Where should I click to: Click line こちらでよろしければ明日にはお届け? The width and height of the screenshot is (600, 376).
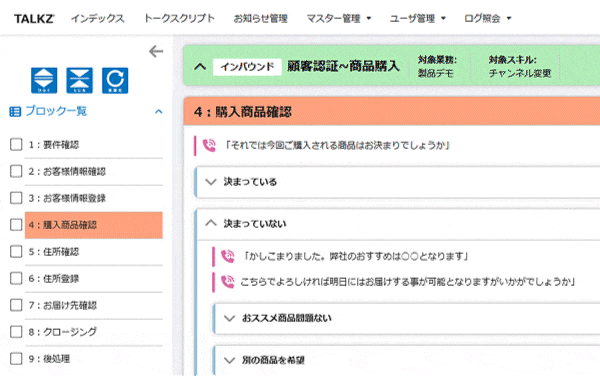(x=408, y=282)
